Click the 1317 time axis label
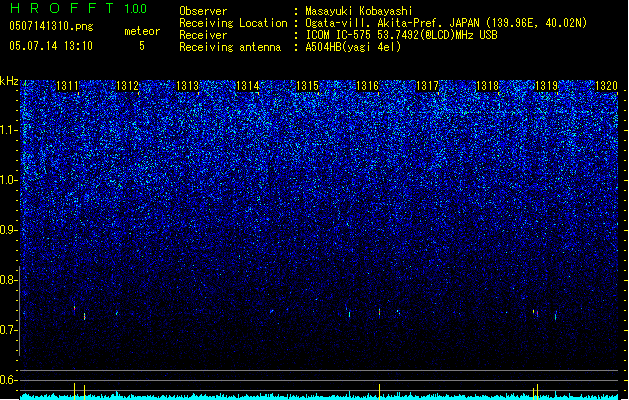629x400 pixels. tap(427, 86)
